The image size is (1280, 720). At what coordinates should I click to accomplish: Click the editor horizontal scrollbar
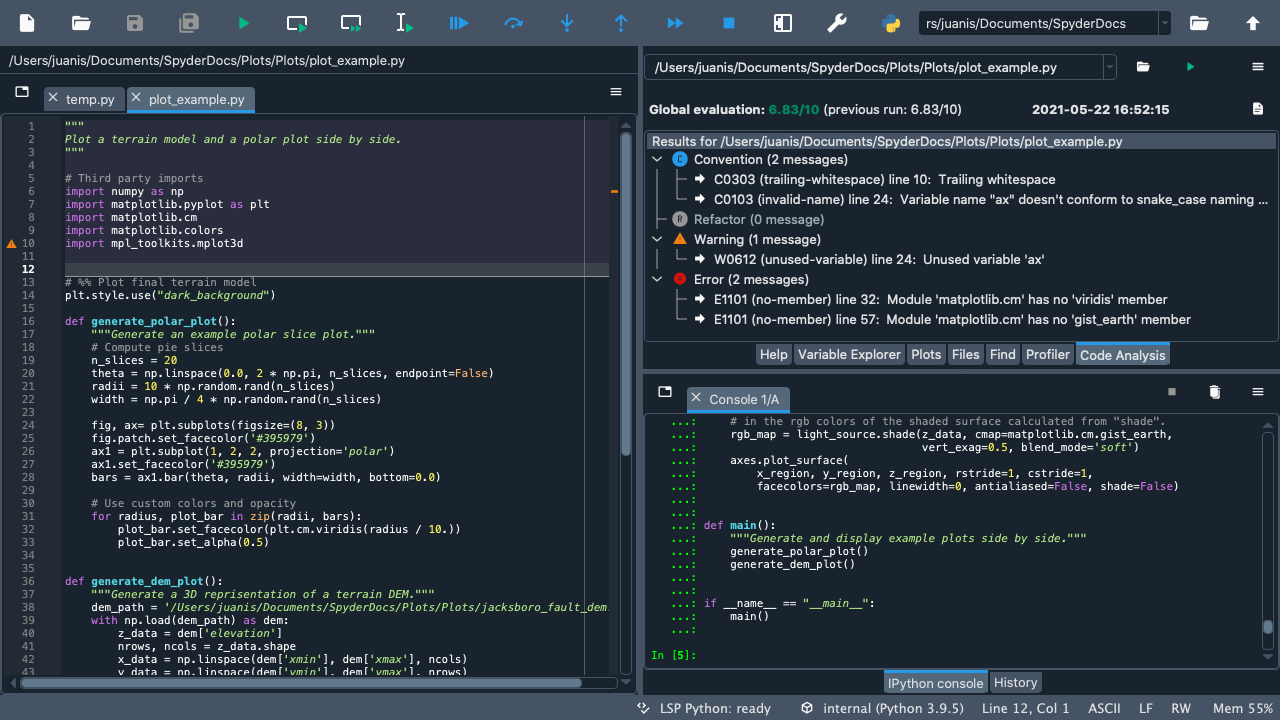300,683
